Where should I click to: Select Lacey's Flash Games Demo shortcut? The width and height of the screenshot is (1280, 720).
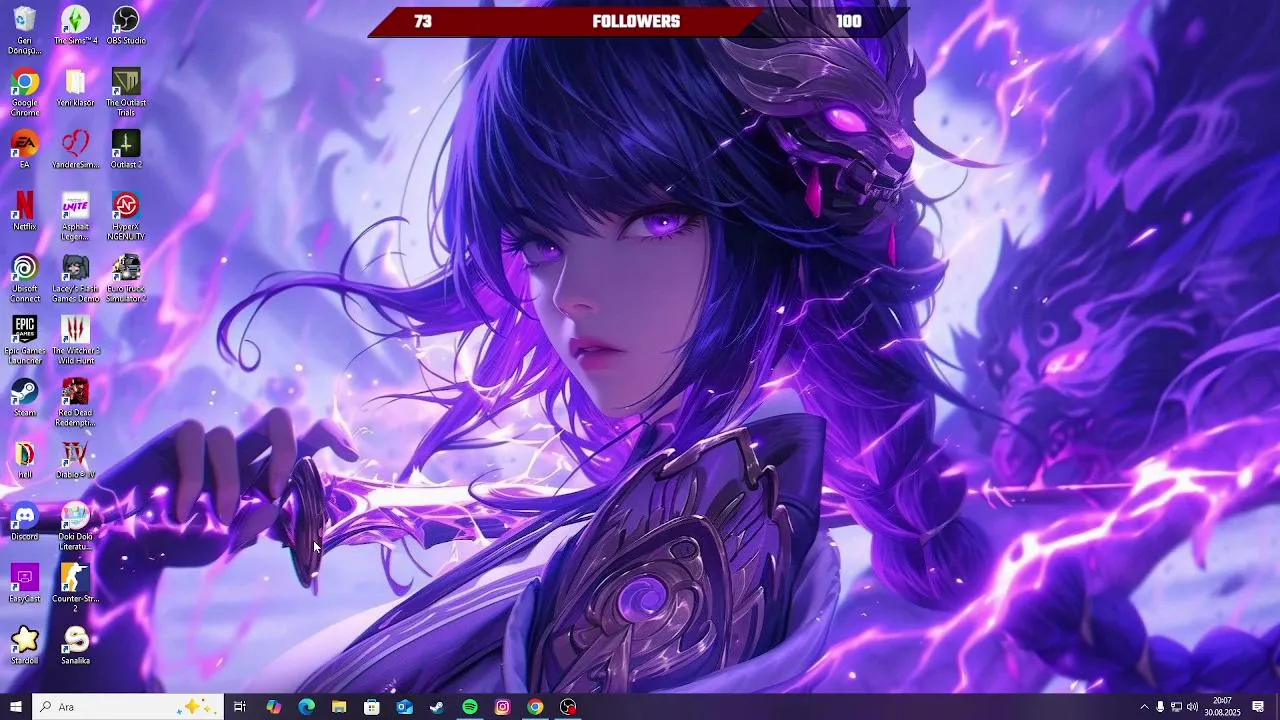coord(75,278)
